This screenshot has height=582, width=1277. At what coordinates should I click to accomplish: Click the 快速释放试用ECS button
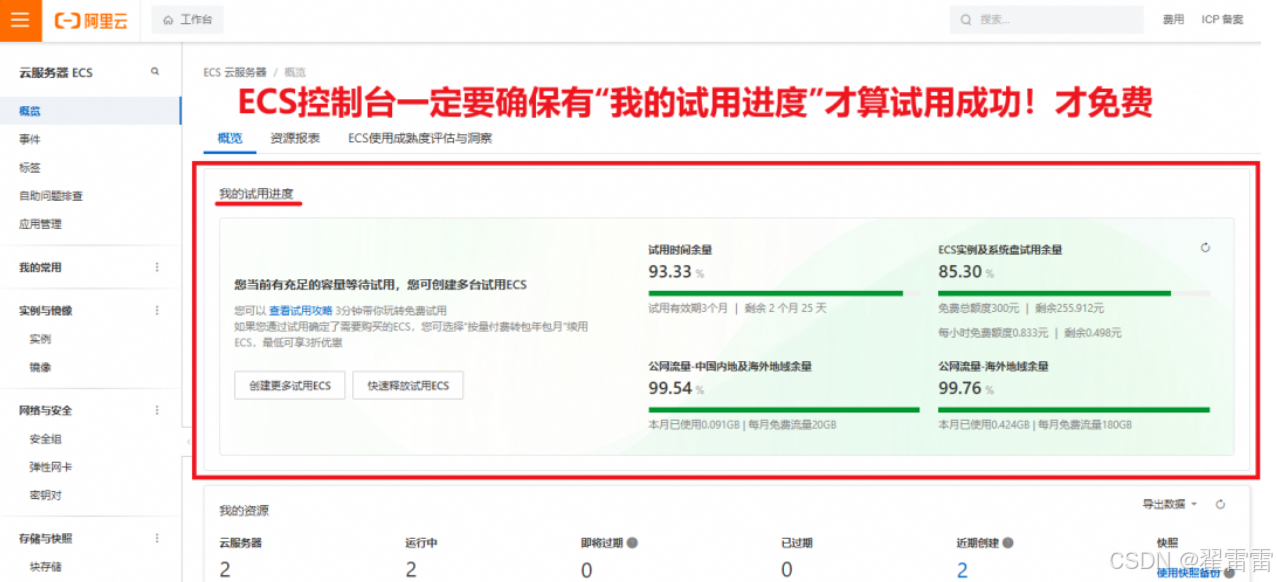[x=408, y=386]
